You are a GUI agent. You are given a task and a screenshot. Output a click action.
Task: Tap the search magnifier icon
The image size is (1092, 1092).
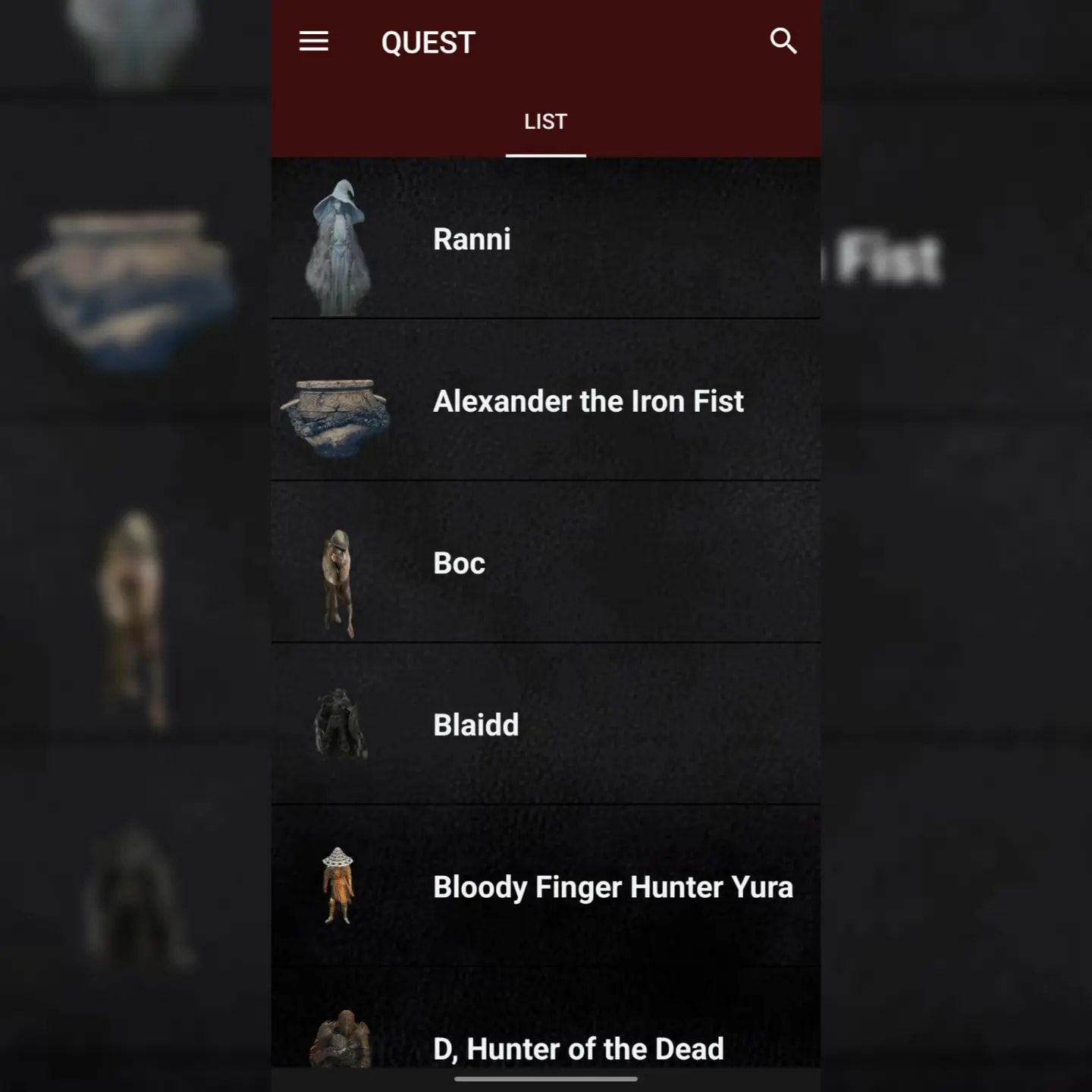pos(783,41)
